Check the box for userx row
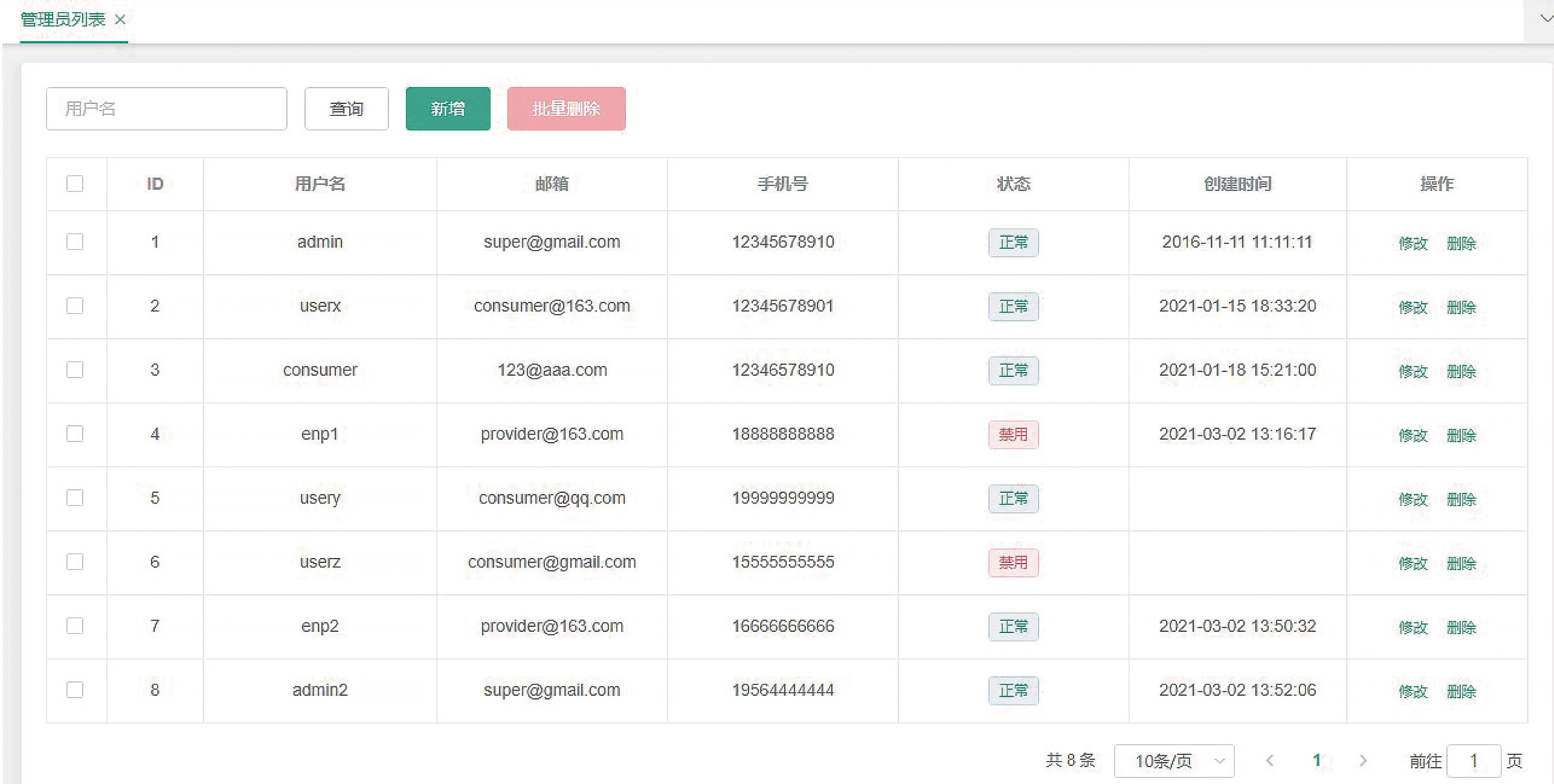Screen dimensions: 1554x784 (x=75, y=306)
